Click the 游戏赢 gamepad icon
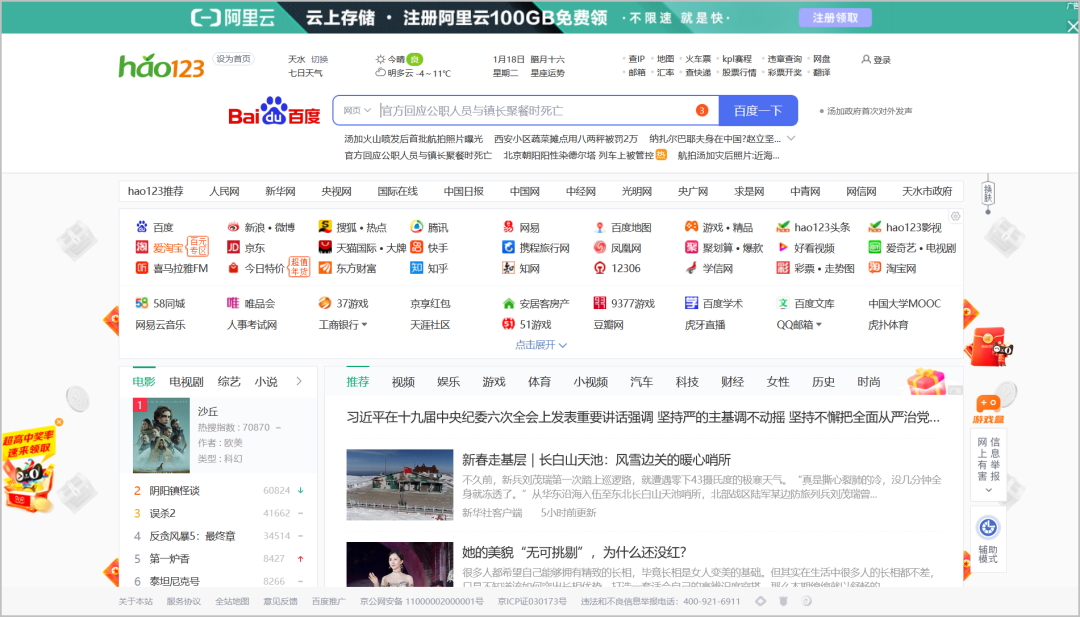Image resolution: width=1080 pixels, height=617 pixels. [988, 403]
